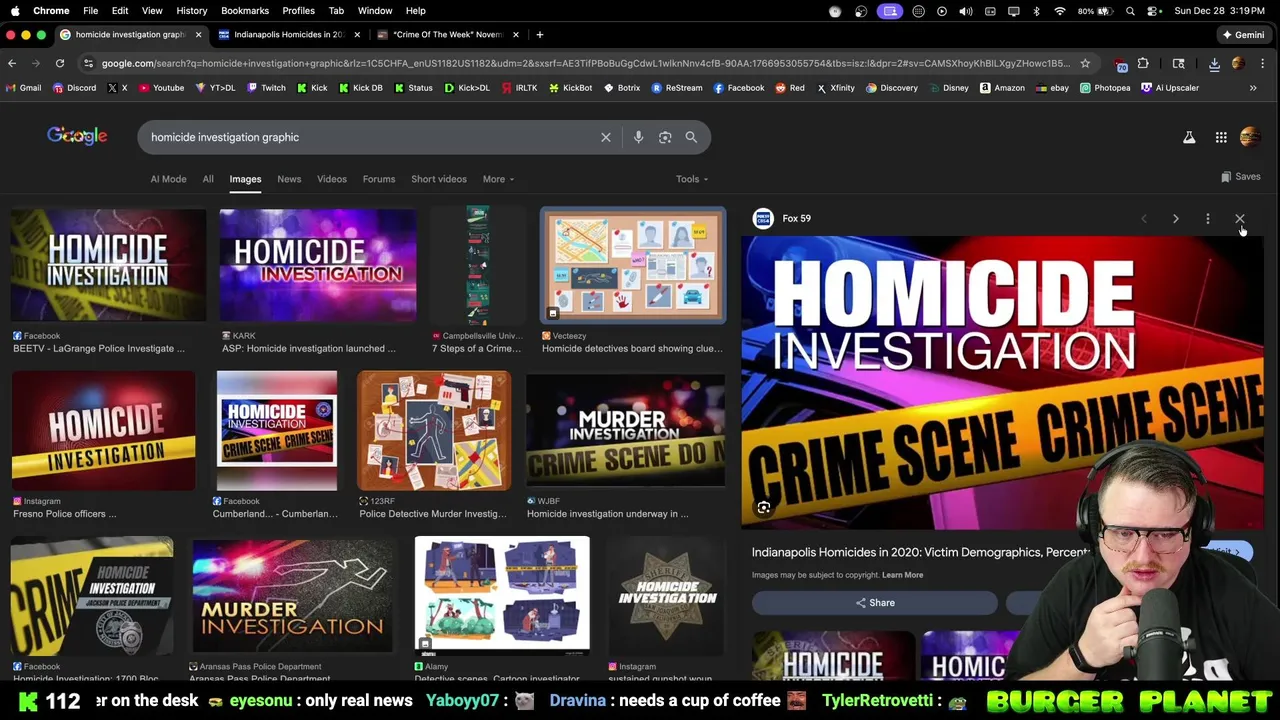The height and width of the screenshot is (720, 1280).
Task: Switch to AI Mode tab
Action: pos(168,179)
